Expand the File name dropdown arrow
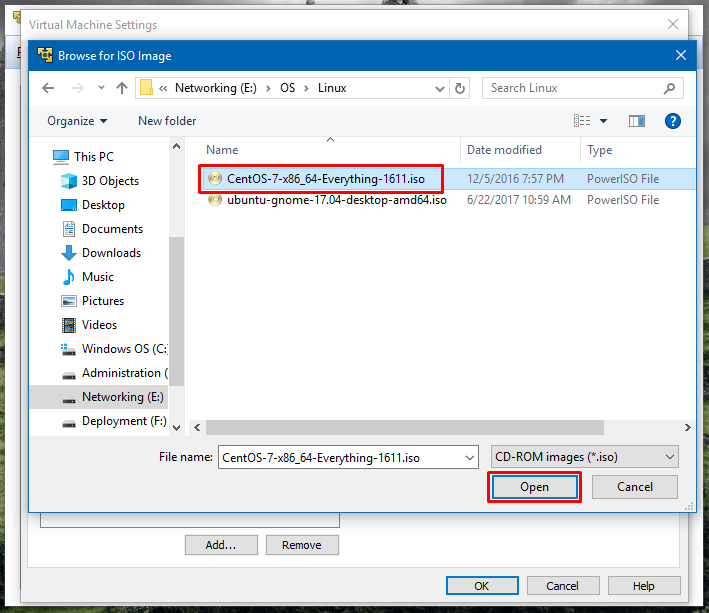Screen dimensions: 709x613 pos(470,458)
